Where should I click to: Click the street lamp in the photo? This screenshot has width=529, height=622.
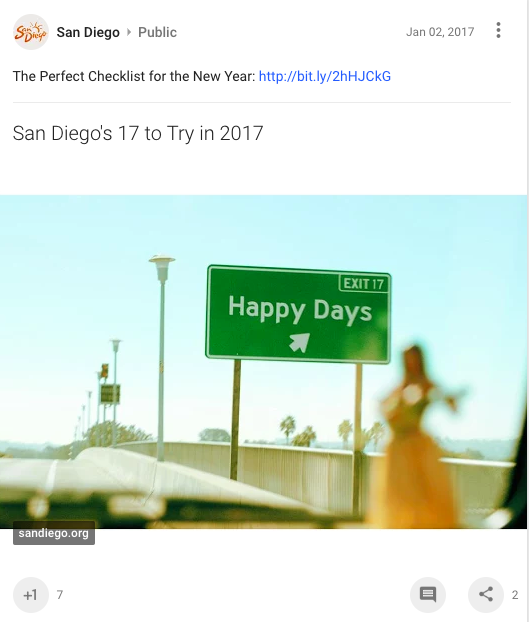(x=161, y=357)
